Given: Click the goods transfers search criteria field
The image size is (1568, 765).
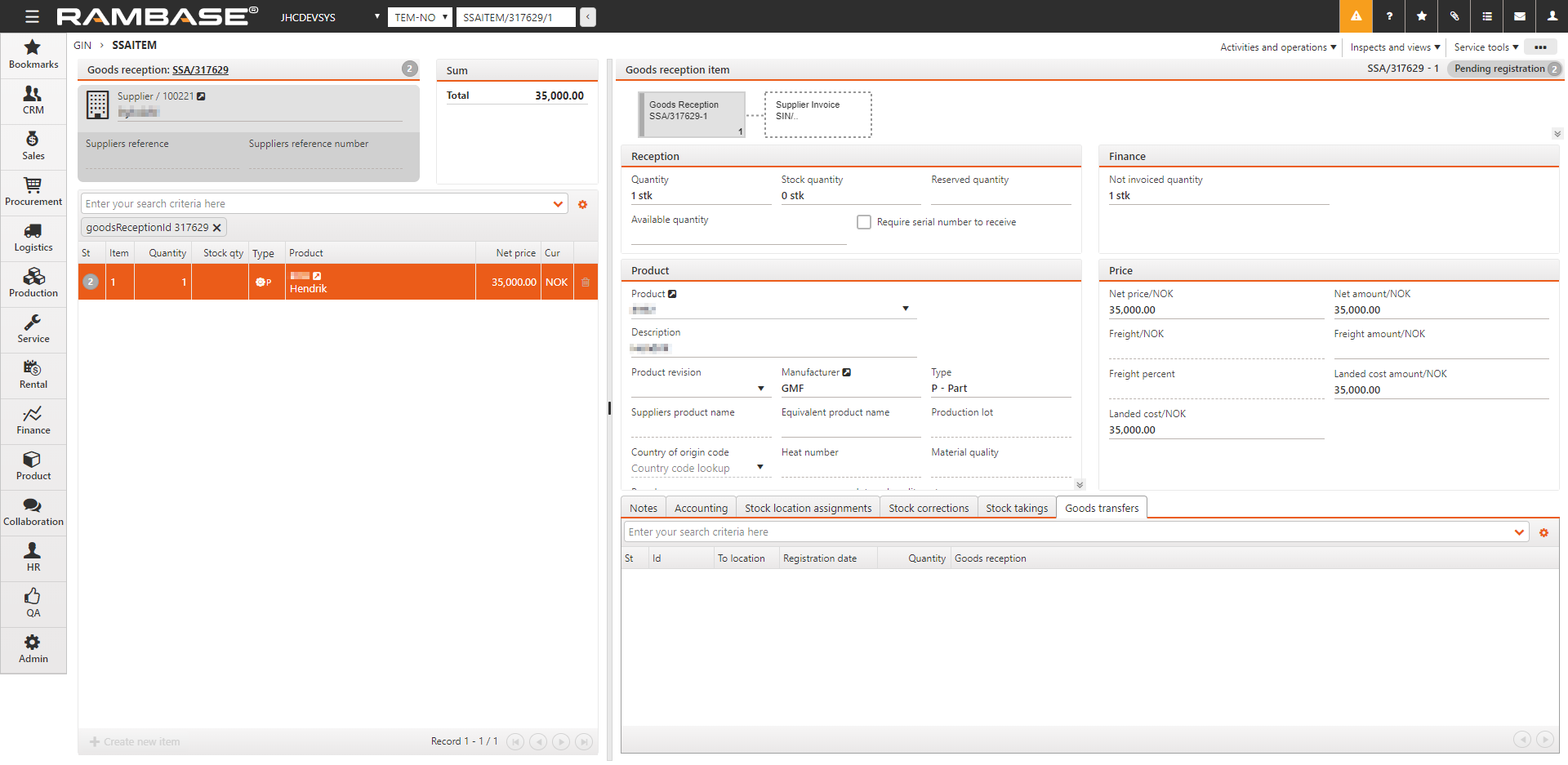Looking at the screenshot, I should click(x=1068, y=532).
